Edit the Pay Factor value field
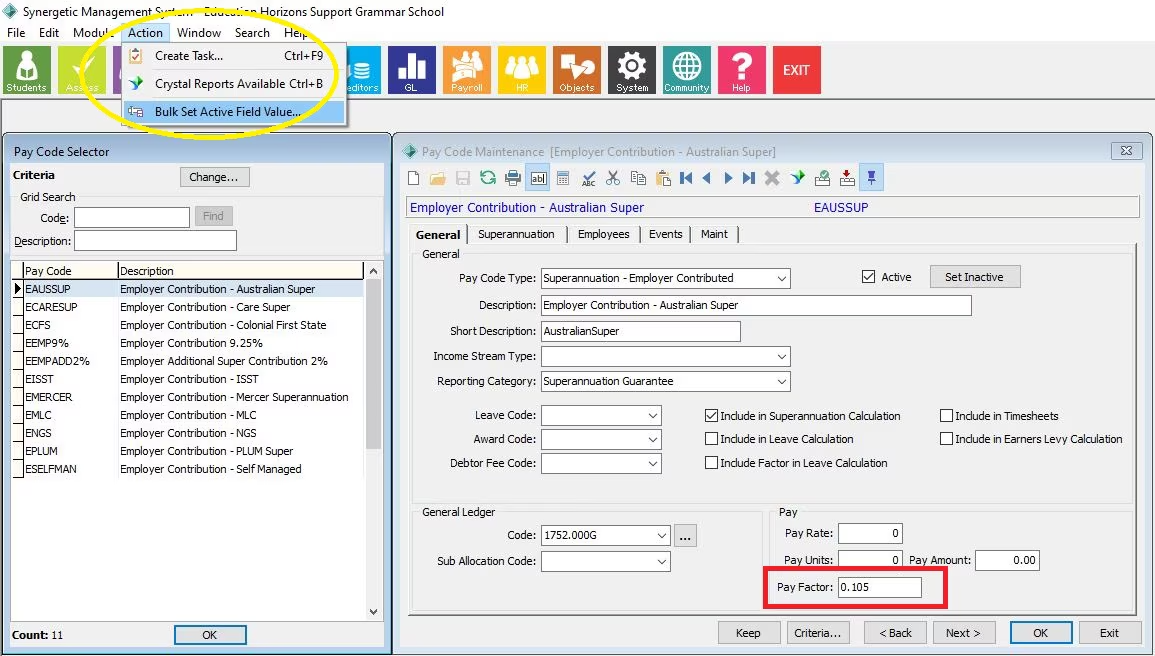This screenshot has width=1155, height=656. pyautogui.click(x=880, y=587)
